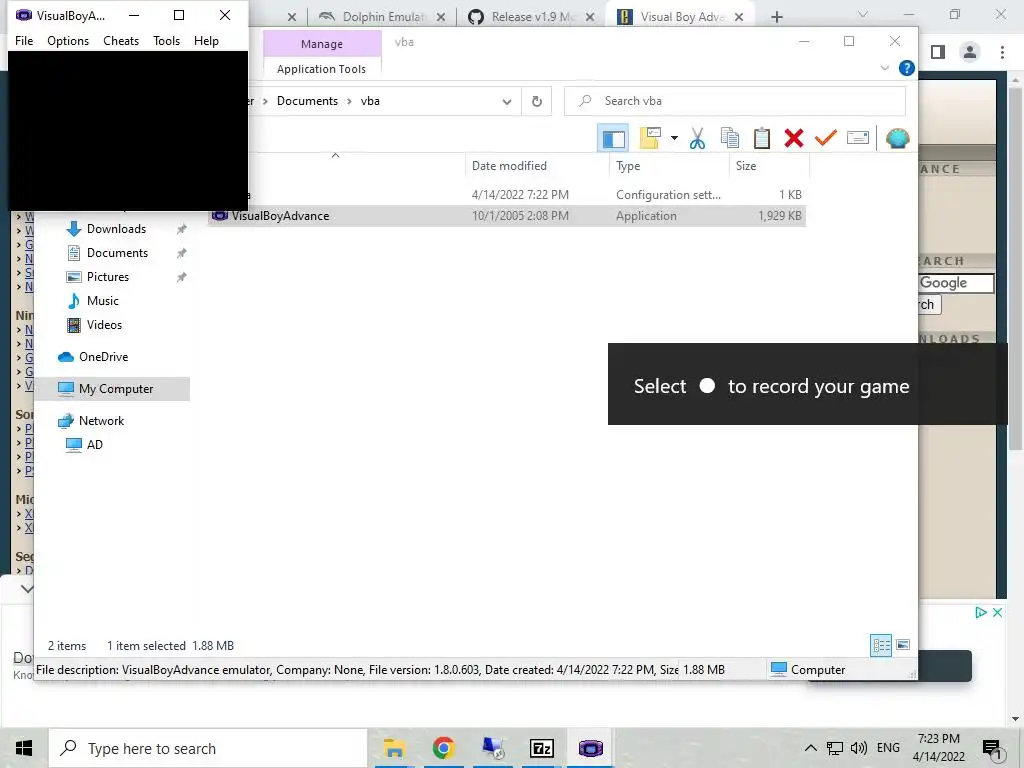The height and width of the screenshot is (768, 1024).
Task: Click the red X Delete icon
Action: tap(793, 138)
